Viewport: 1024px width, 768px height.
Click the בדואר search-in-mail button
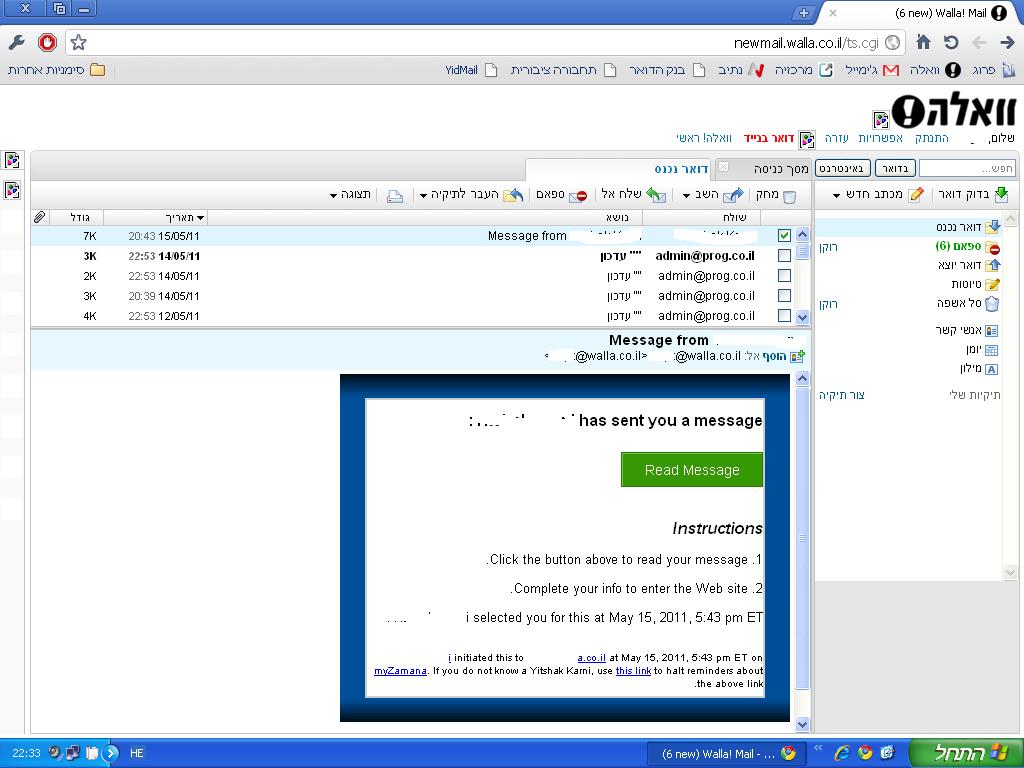[895, 168]
